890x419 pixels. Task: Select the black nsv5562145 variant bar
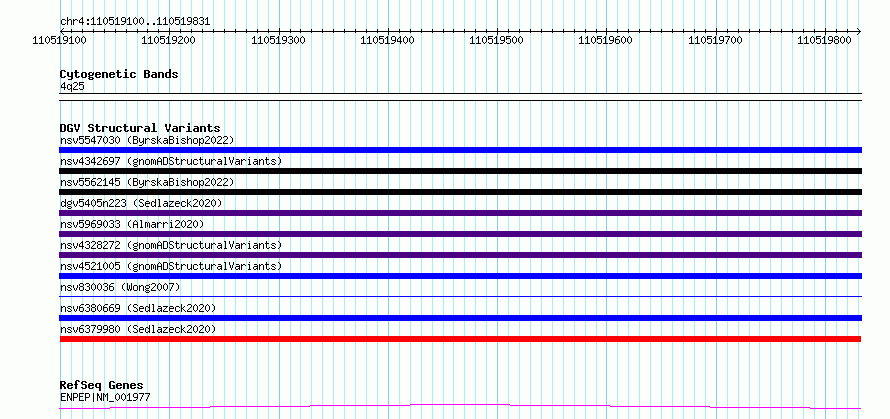461,192
